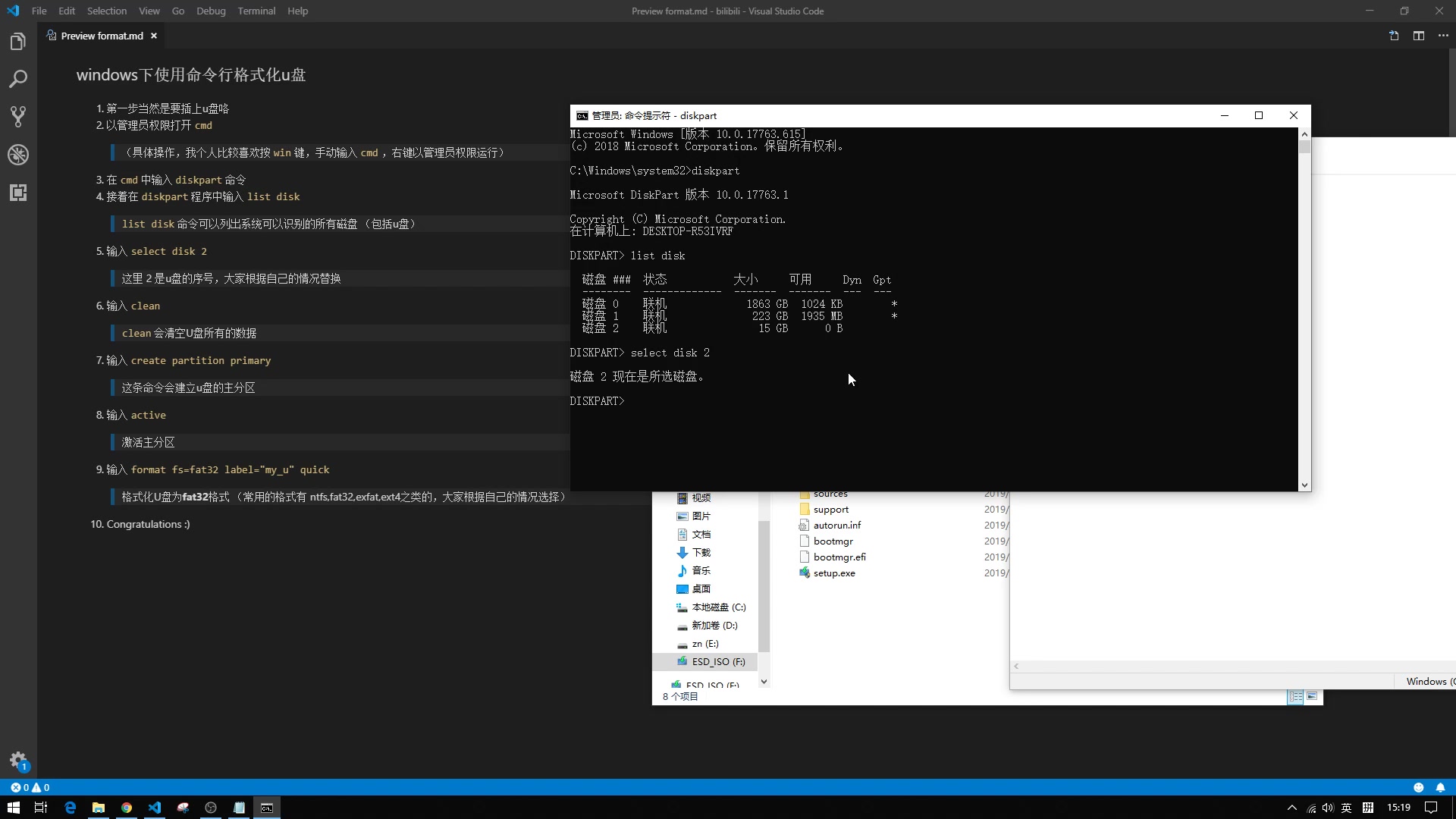
Task: Open the Terminal menu in VS Code
Action: pos(256,11)
